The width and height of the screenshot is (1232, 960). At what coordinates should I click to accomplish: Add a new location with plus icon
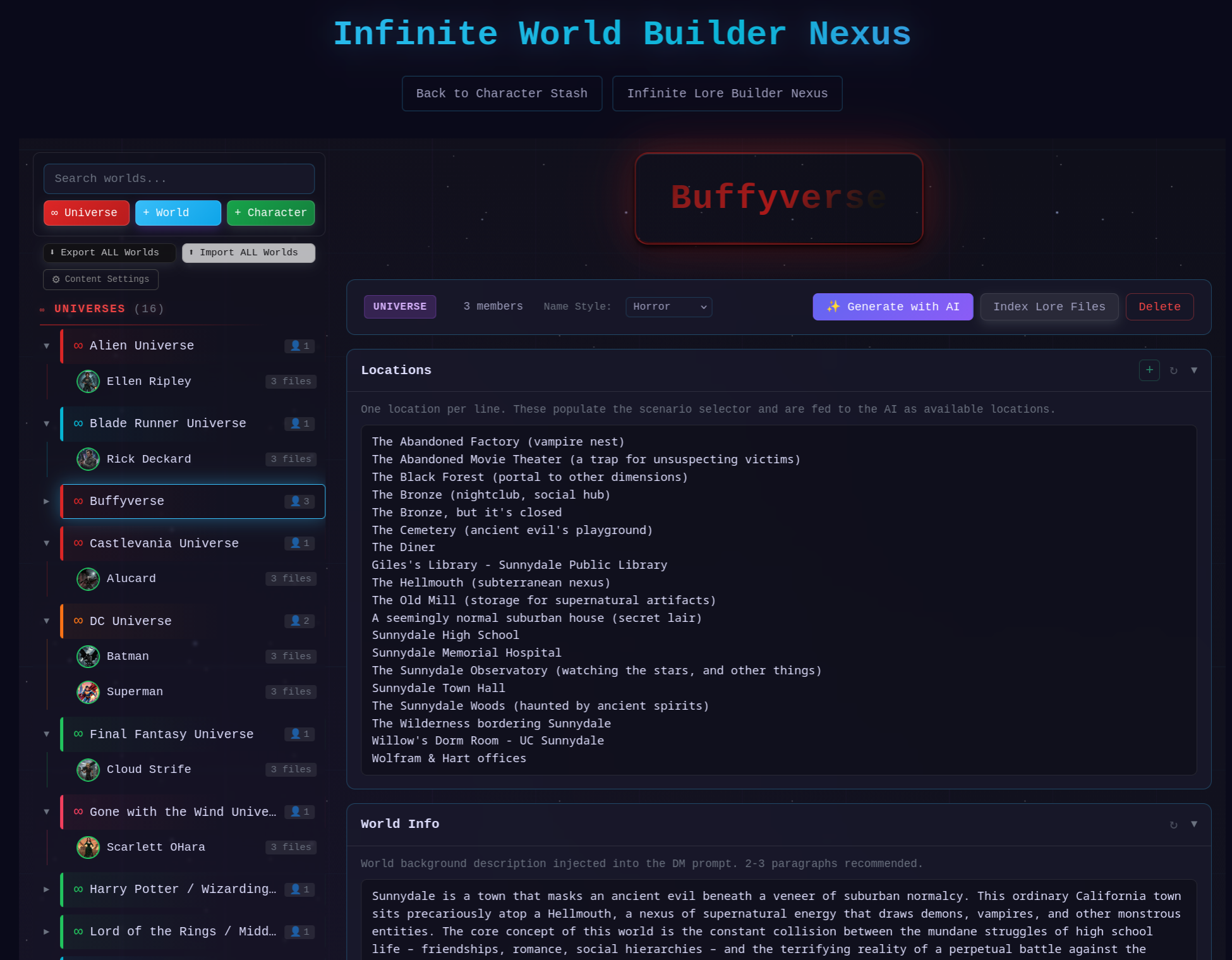[1149, 370]
